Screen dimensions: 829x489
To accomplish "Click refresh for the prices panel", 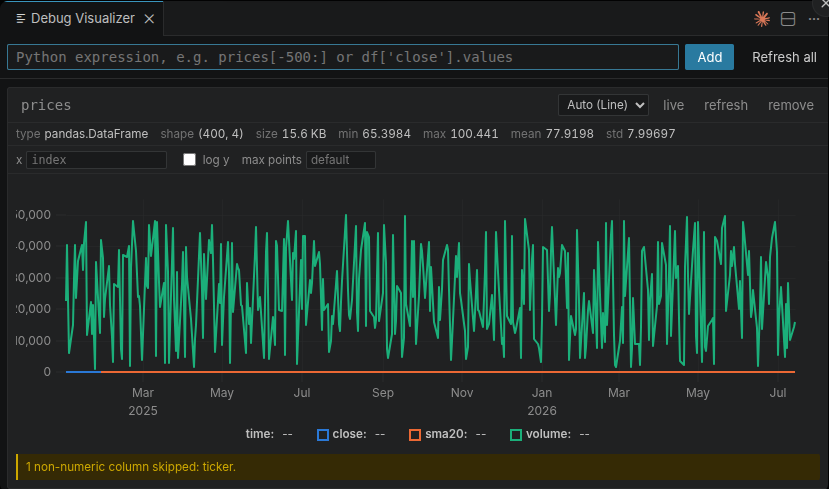I will click(725, 105).
